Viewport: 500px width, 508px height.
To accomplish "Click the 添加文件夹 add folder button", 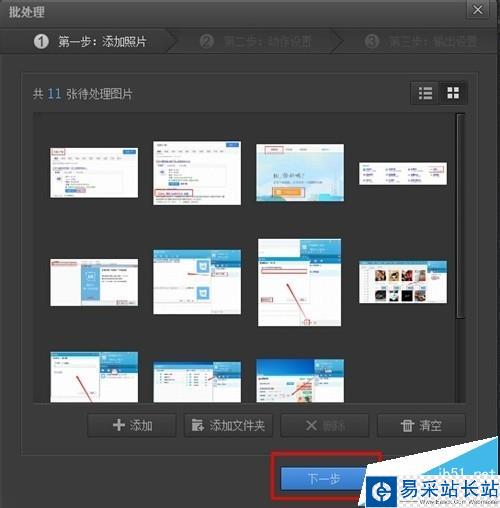I will pos(228,425).
